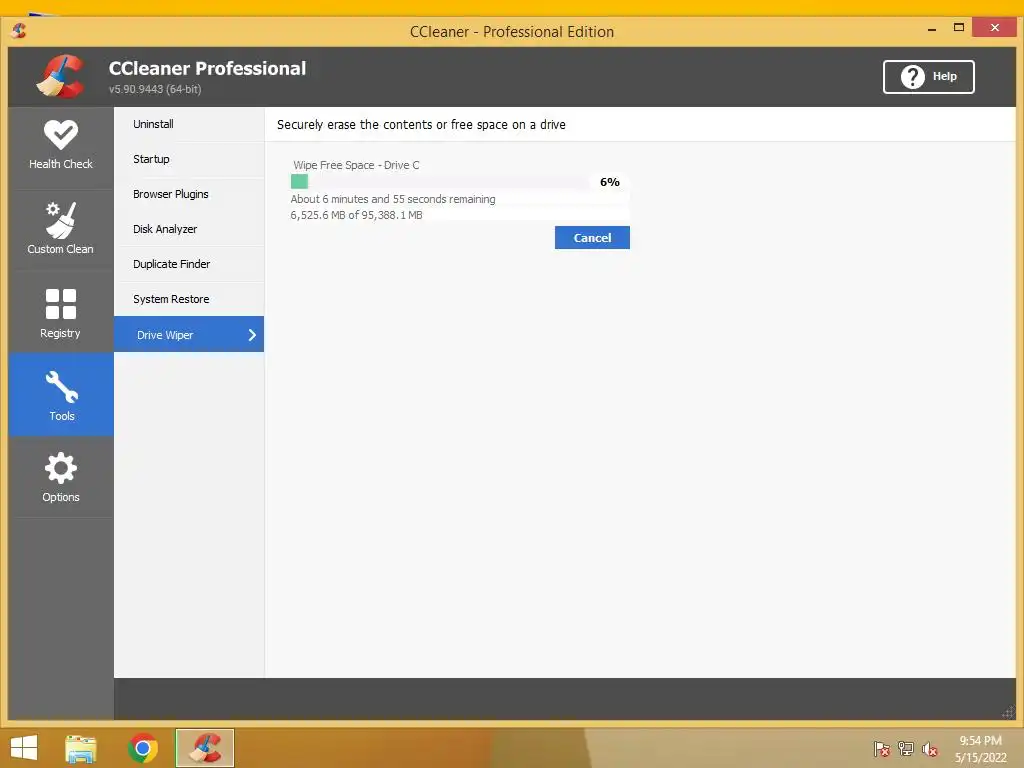Click the network tray icon
The image size is (1024, 768).
(905, 749)
